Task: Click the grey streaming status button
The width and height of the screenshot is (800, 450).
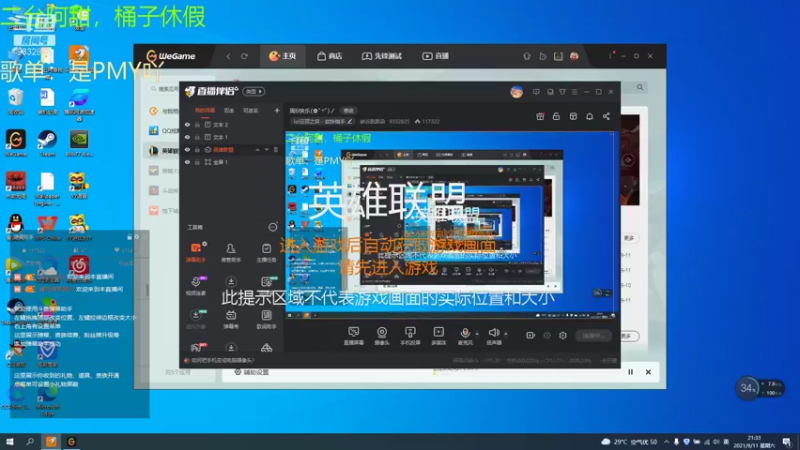Action: [x=593, y=335]
